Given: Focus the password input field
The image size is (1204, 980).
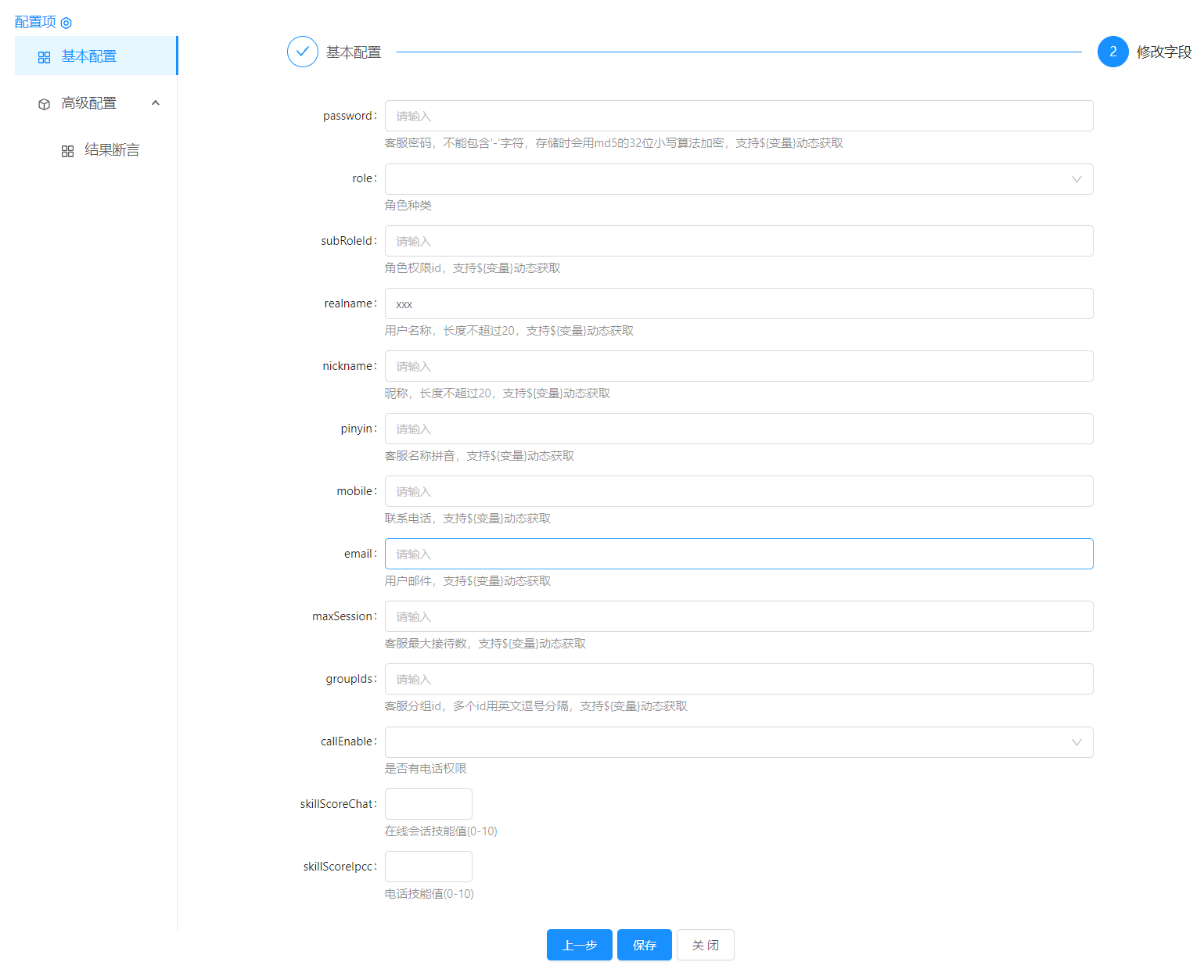Looking at the screenshot, I should coord(739,116).
